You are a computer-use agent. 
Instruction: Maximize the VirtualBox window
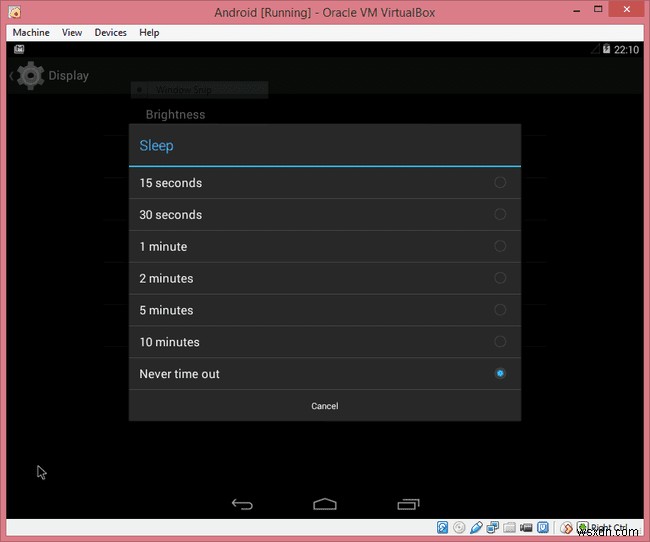pos(598,9)
